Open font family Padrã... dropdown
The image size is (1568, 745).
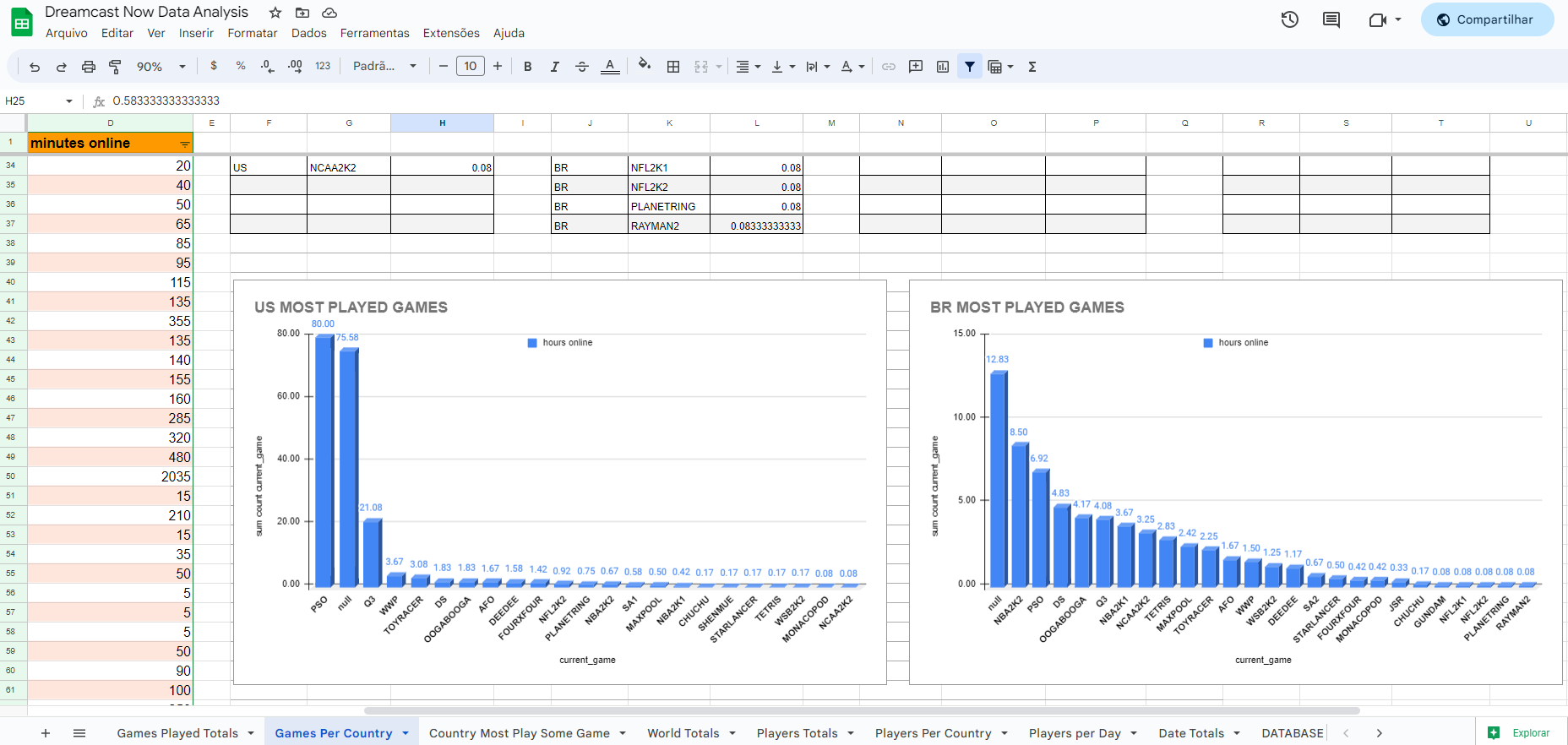point(385,66)
